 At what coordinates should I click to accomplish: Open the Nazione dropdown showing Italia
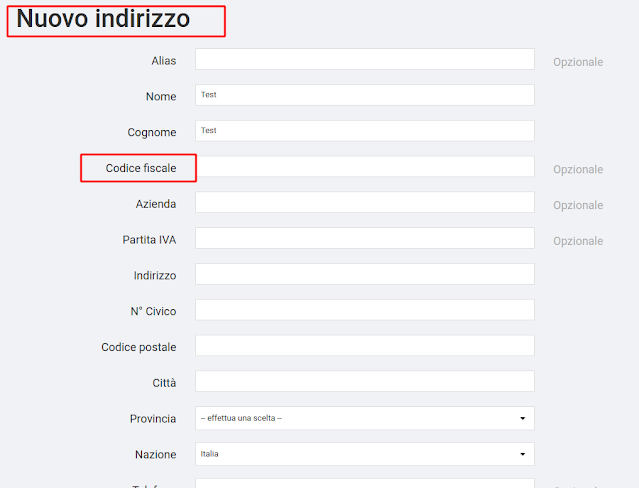(365, 454)
